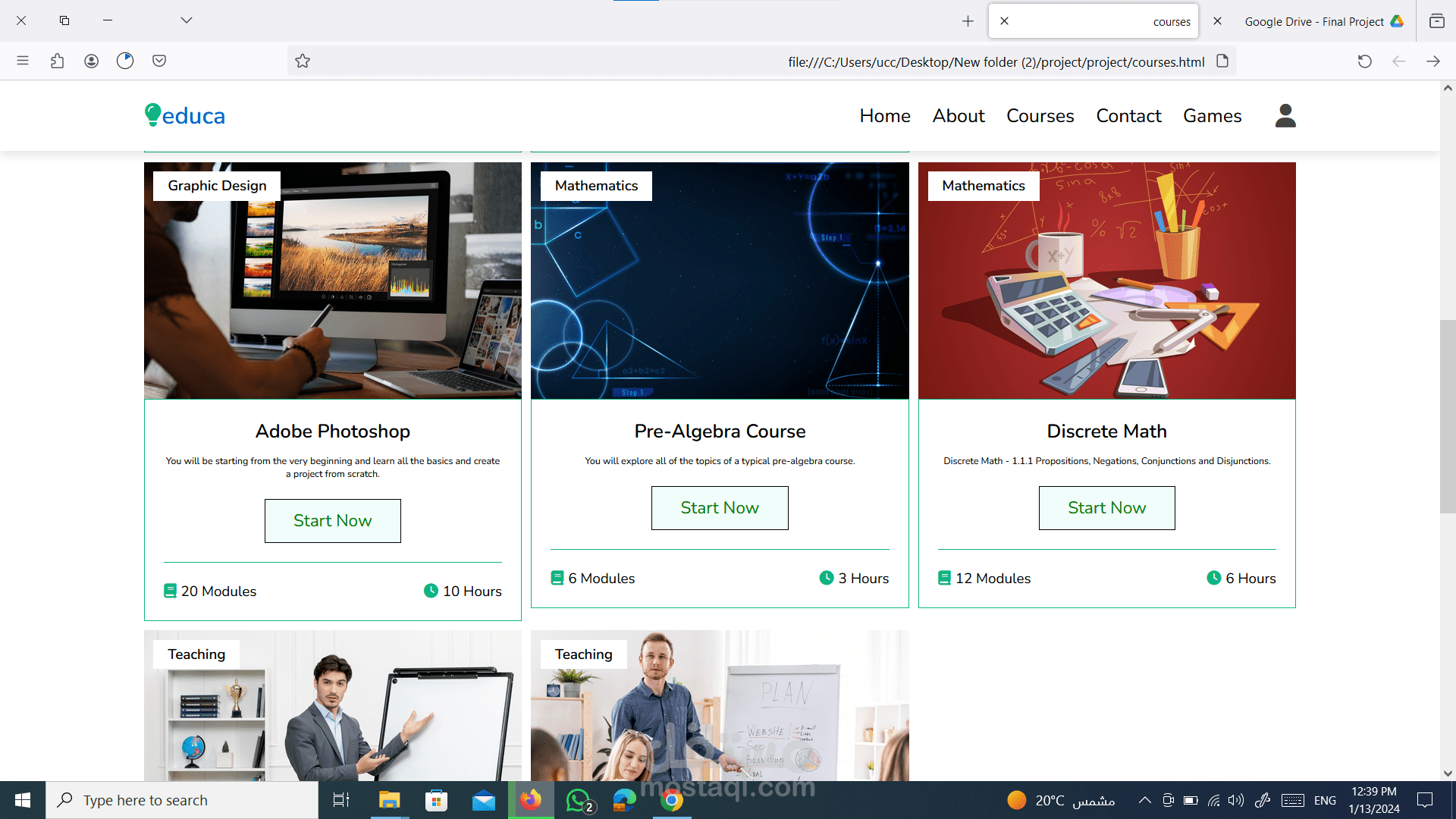This screenshot has height=819, width=1456.
Task: Reload the page with refresh icon
Action: pos(1364,61)
